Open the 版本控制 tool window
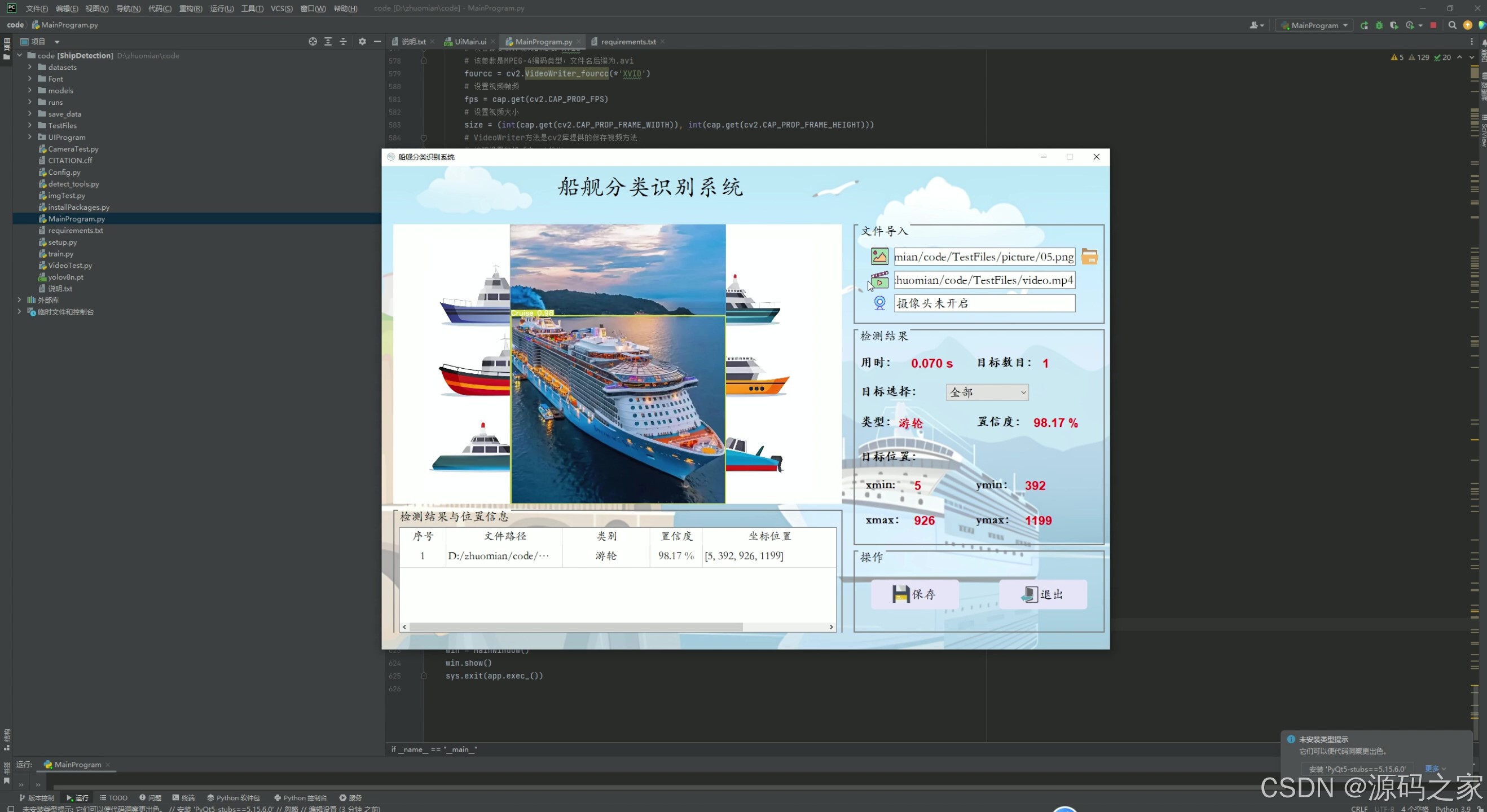Viewport: 1487px width, 812px height. (36, 797)
